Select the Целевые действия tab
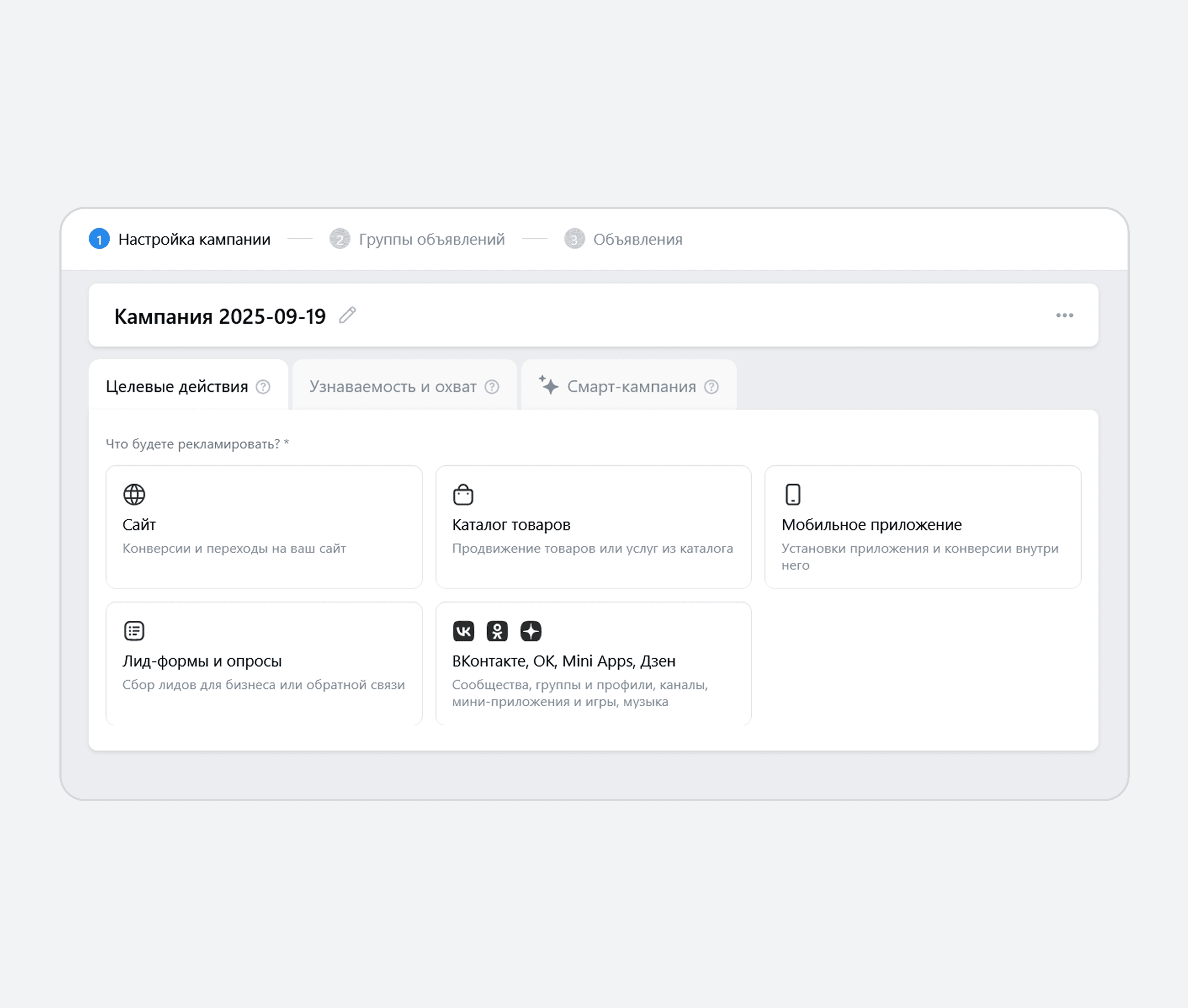This screenshot has width=1188, height=1008. point(177,387)
